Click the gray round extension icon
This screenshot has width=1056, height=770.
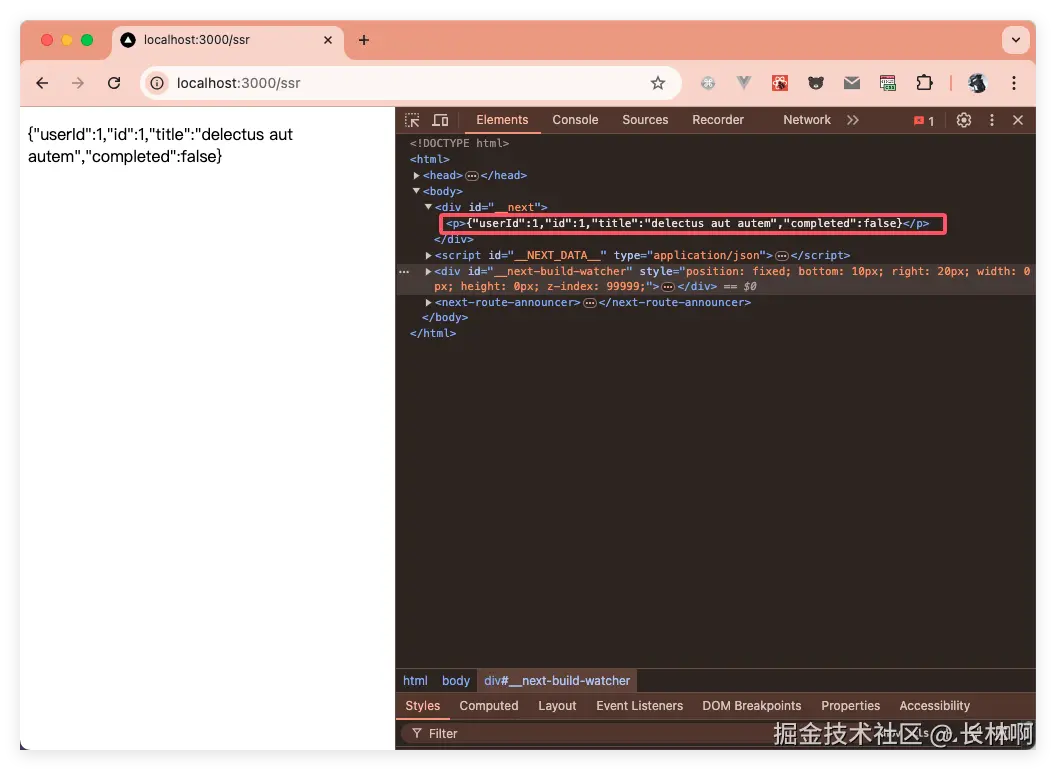click(x=708, y=83)
